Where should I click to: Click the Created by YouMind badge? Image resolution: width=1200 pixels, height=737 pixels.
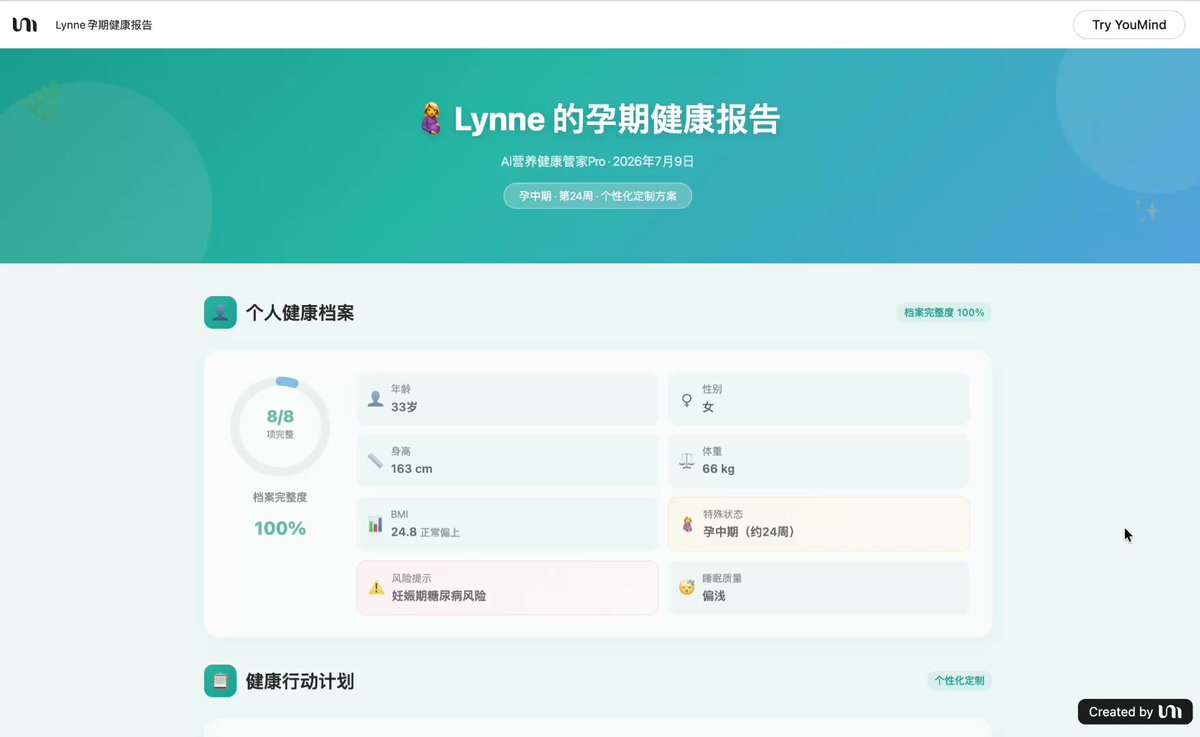pos(1135,712)
